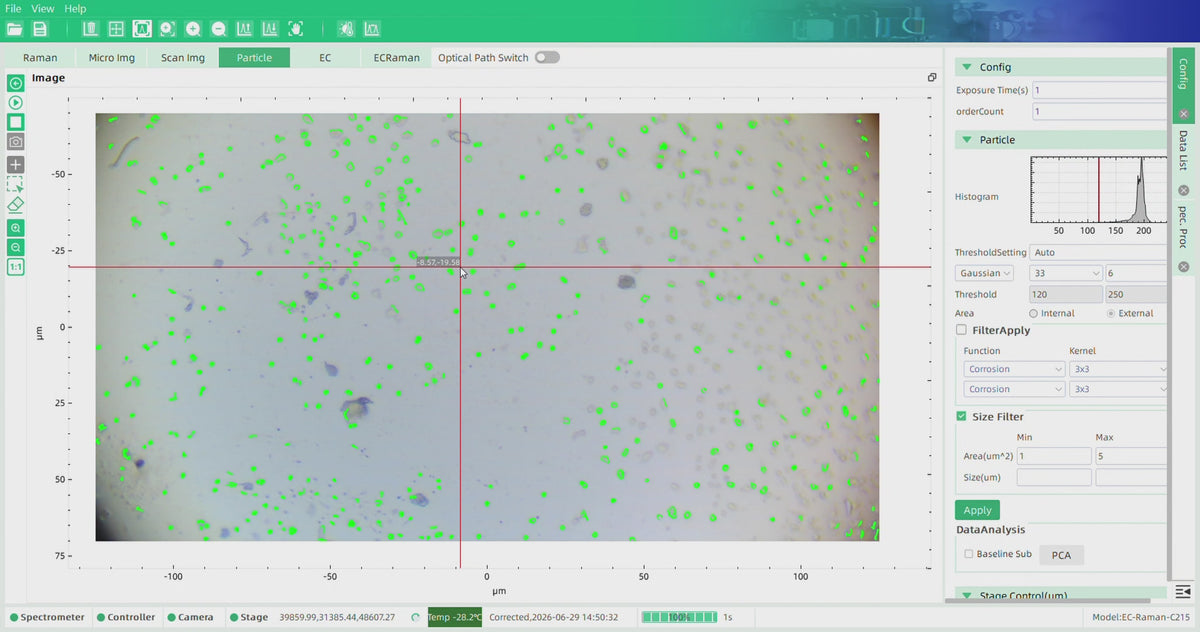Click the save disk icon in the toolbar
Image resolution: width=1200 pixels, height=632 pixels.
click(x=40, y=29)
